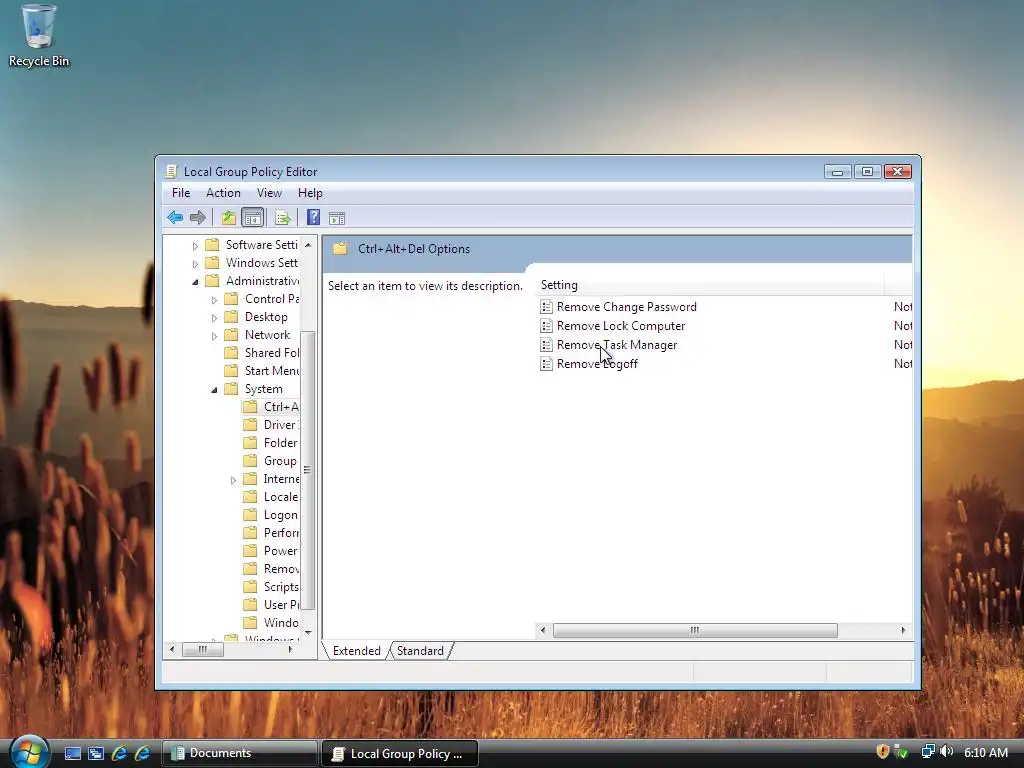Image resolution: width=1024 pixels, height=768 pixels.
Task: Select the Shared Folders tree item
Action: 272,353
